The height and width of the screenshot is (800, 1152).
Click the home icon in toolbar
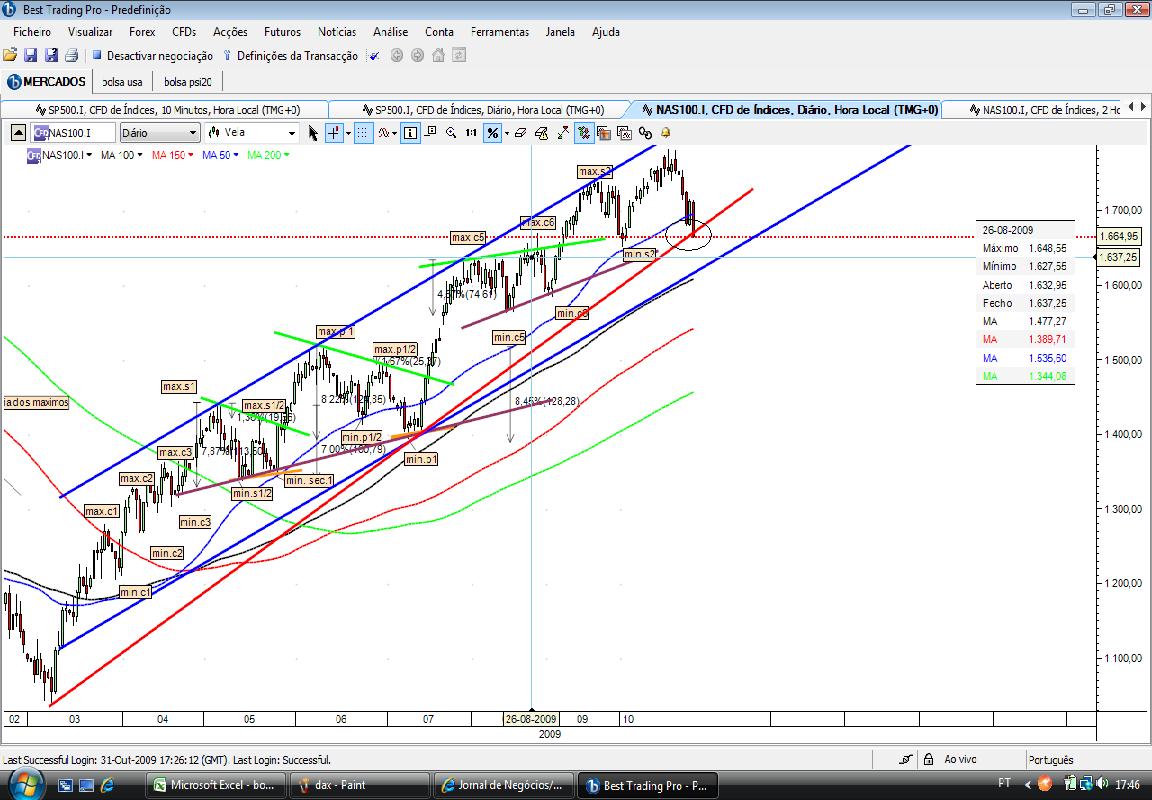[439, 55]
